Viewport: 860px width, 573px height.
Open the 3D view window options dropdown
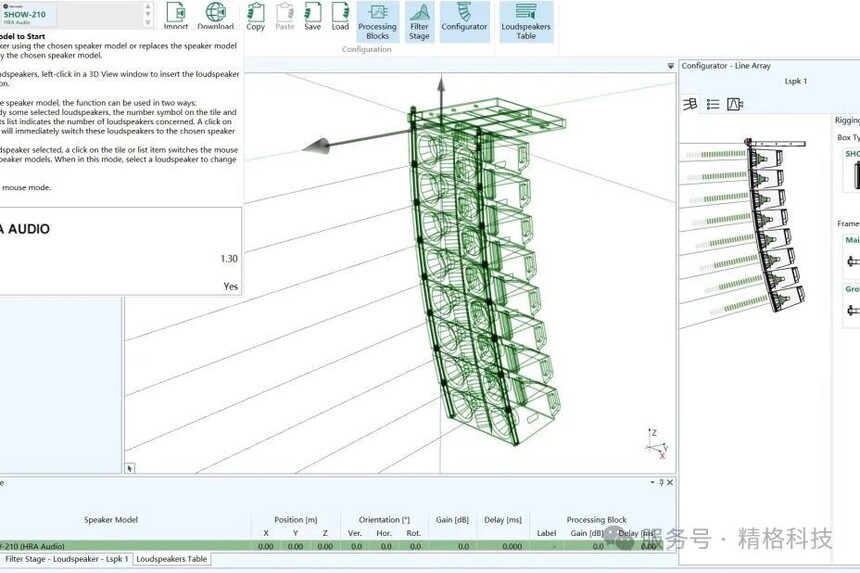click(670, 66)
